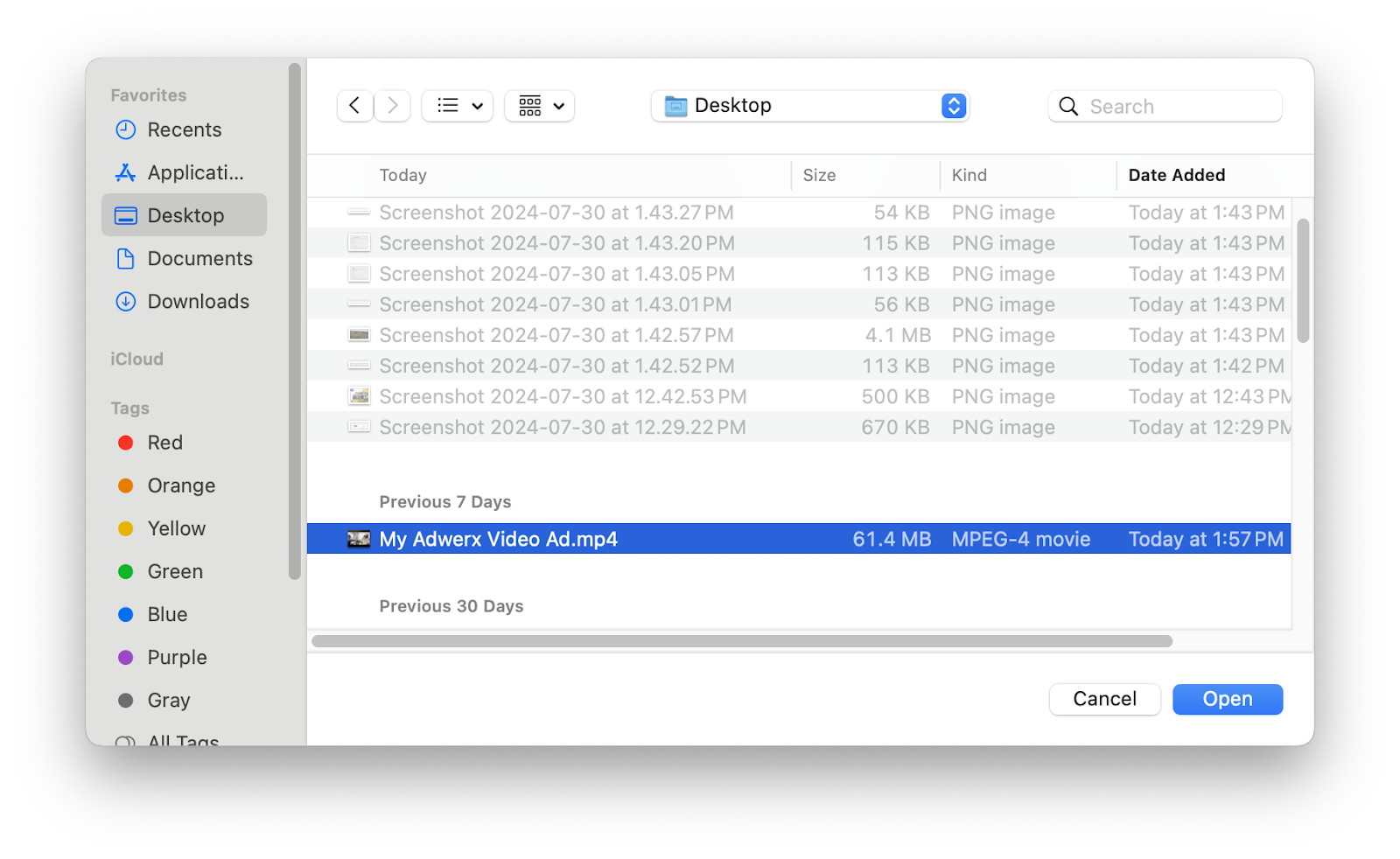Viewport: 1400px width, 859px height.
Task: Click the magnifying glass search icon
Action: point(1068,107)
